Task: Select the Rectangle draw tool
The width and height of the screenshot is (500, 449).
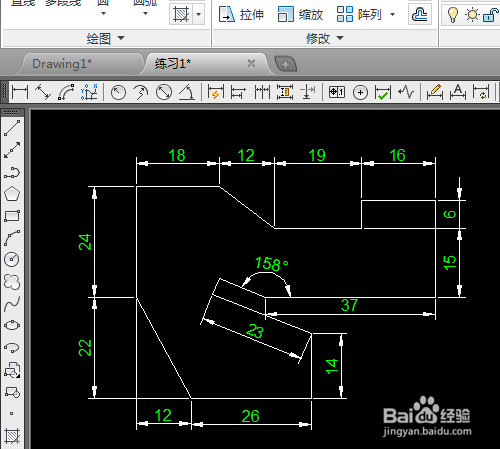Action: click(x=12, y=216)
